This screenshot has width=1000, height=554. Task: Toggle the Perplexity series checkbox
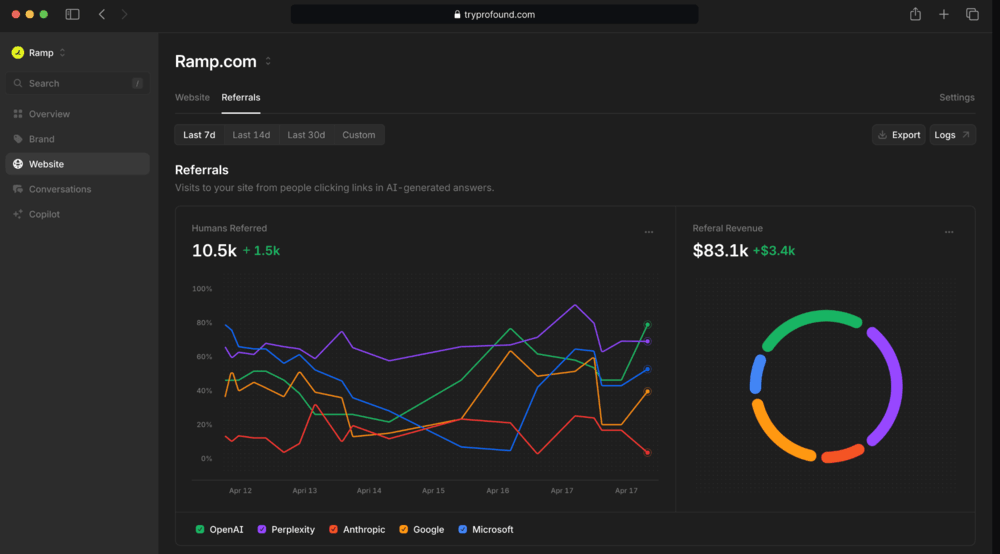pos(261,529)
